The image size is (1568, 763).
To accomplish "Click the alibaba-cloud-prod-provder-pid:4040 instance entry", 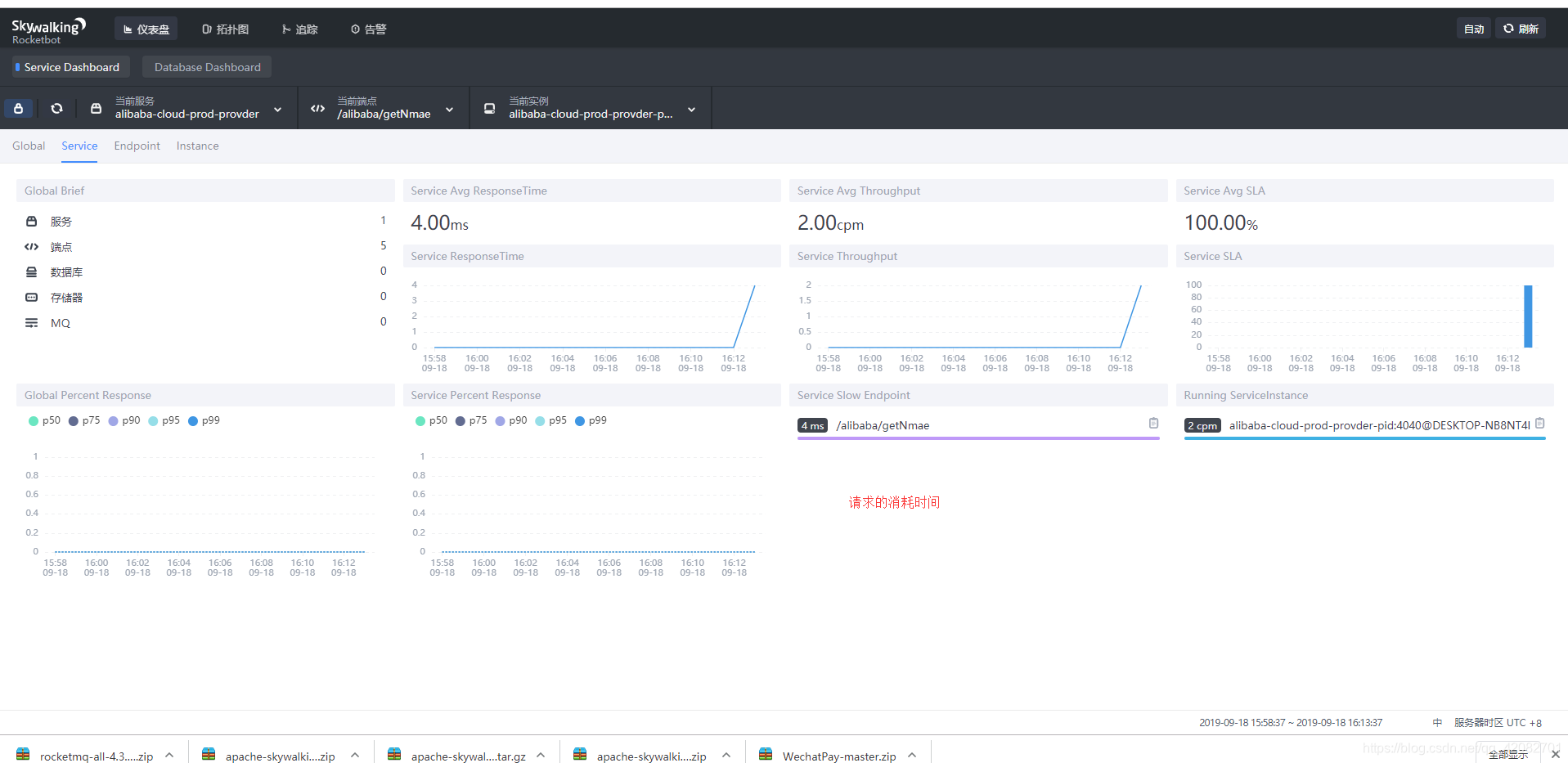I will coord(1379,425).
